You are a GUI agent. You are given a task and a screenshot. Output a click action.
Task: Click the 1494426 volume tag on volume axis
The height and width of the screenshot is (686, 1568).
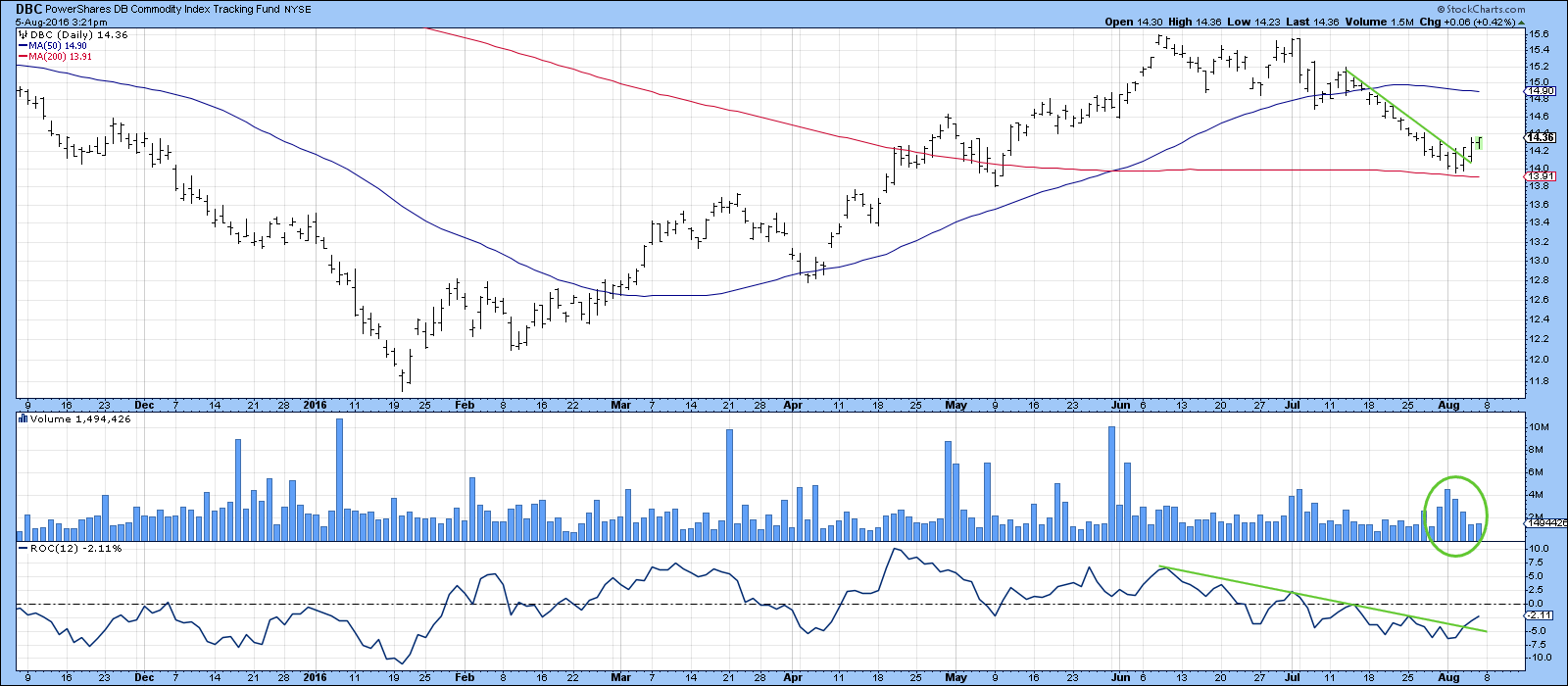(x=1547, y=524)
